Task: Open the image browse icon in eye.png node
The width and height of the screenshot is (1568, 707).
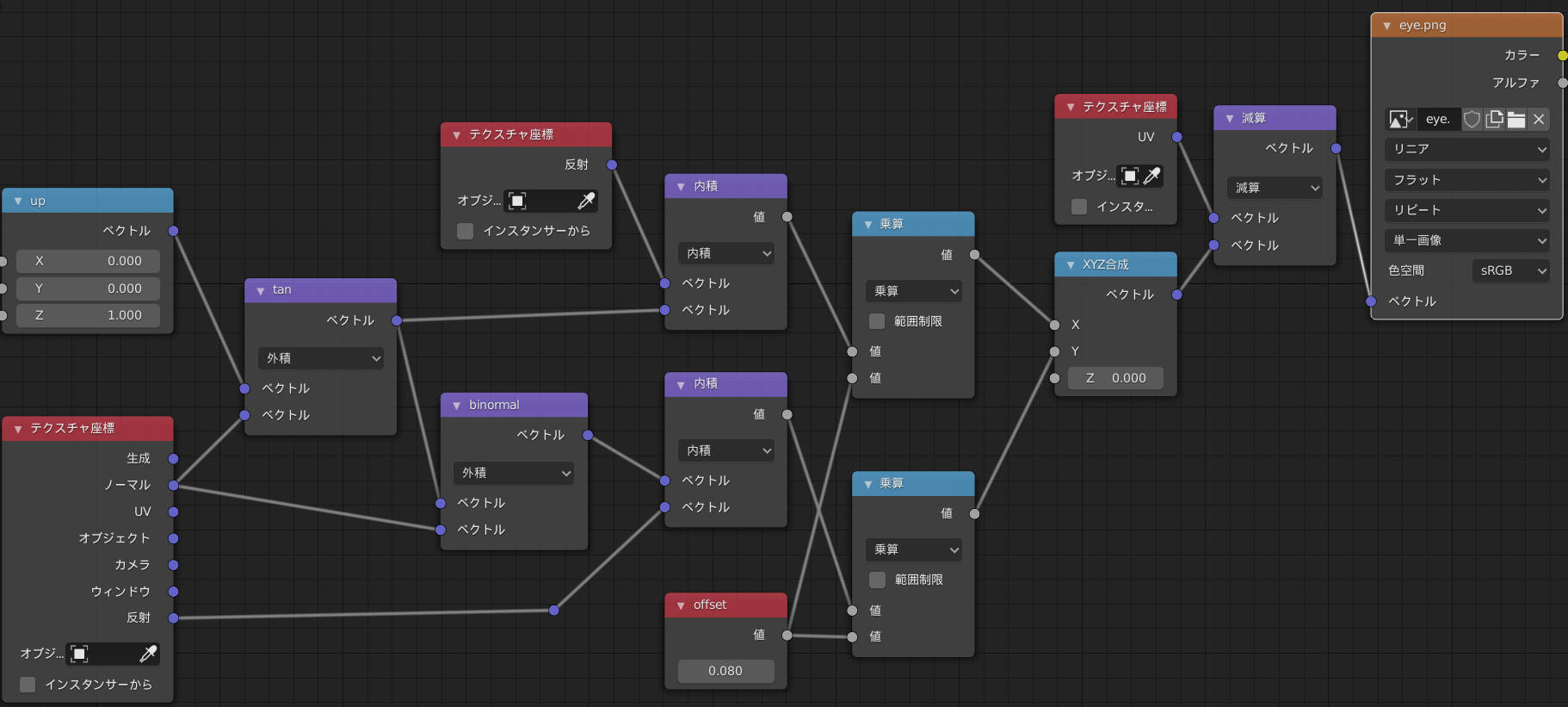Action: point(1401,120)
